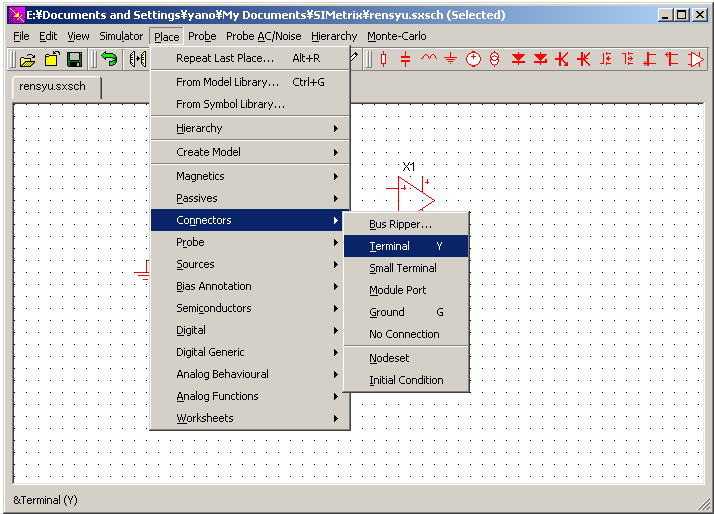Open the Probe AC/Noise menu
Viewport: 714px width, 514px height.
point(264,36)
